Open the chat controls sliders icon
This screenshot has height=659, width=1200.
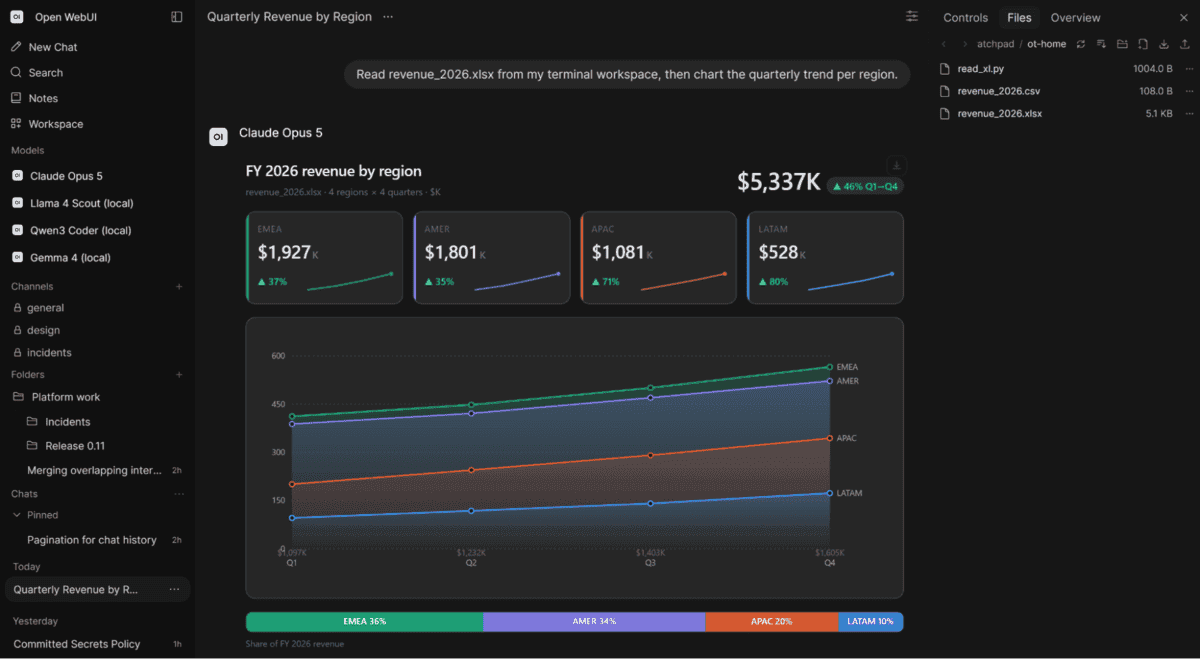coord(912,17)
